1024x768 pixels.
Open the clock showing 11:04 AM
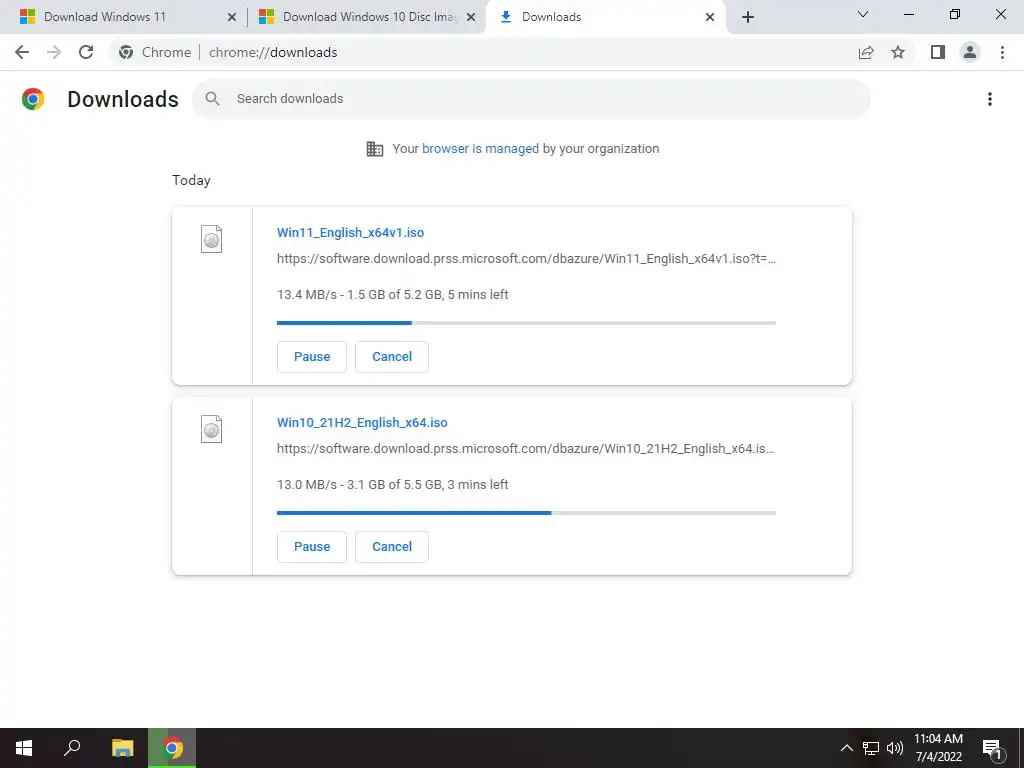tap(938, 748)
